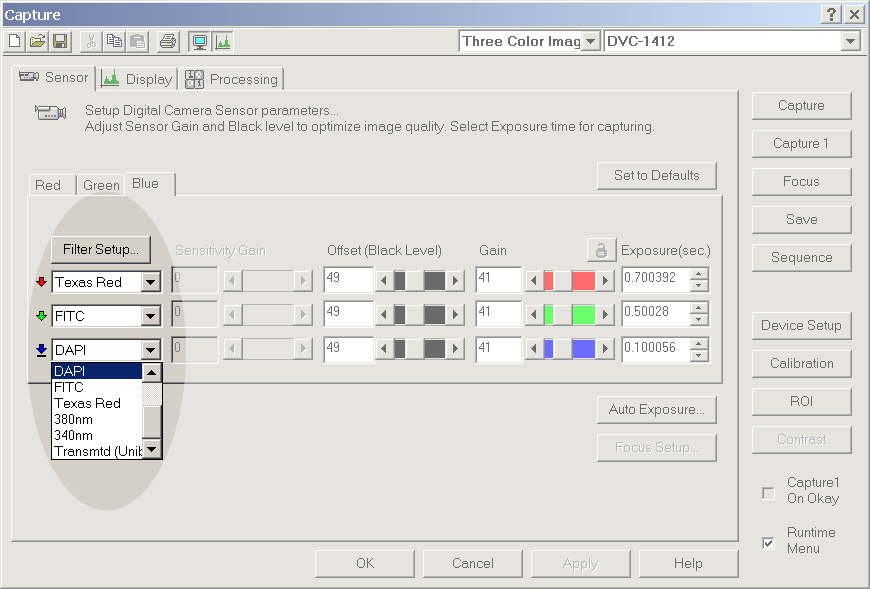Click the Copy toolbar icon

pyautogui.click(x=114, y=42)
